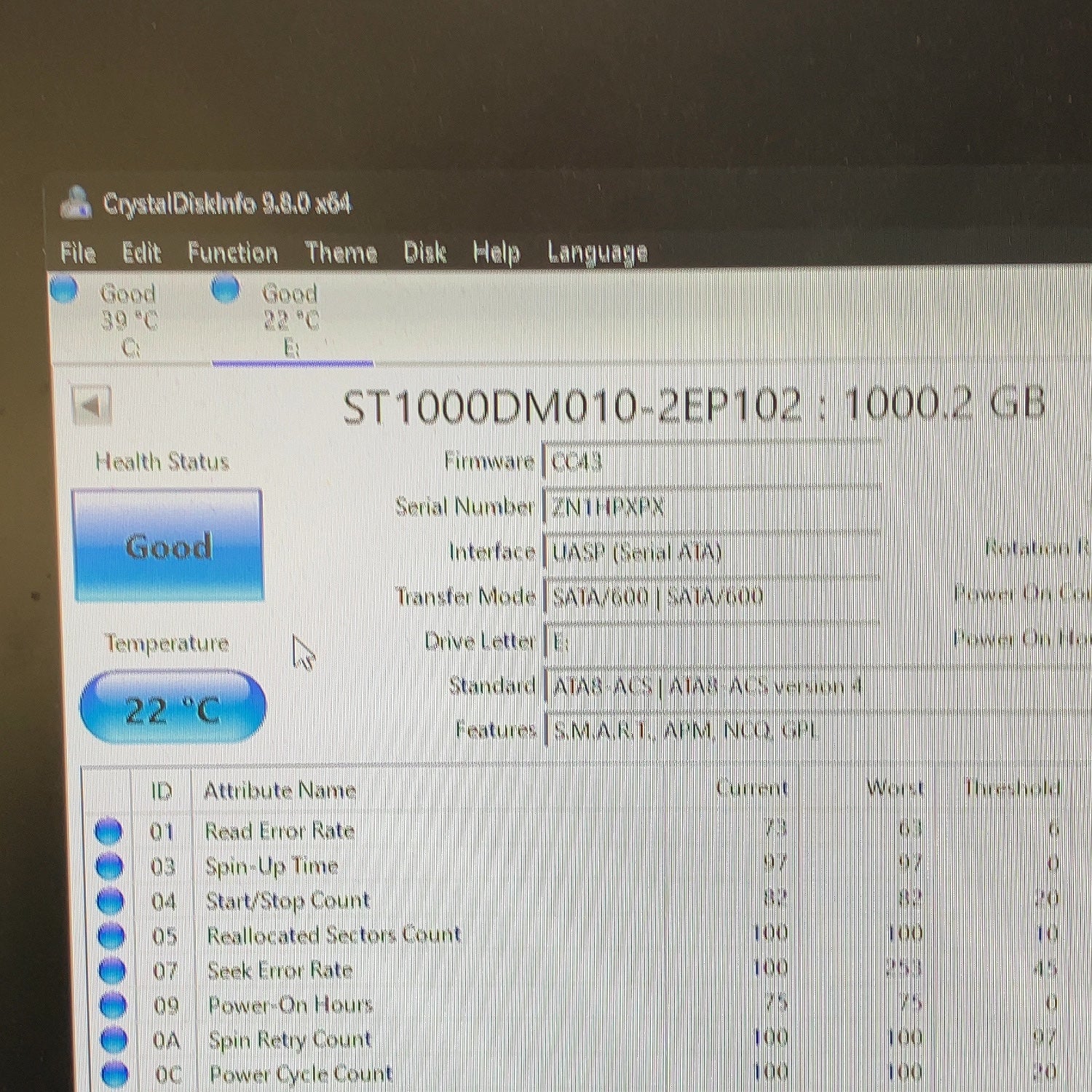Select the Spin Retry Count row text

tap(290, 1040)
